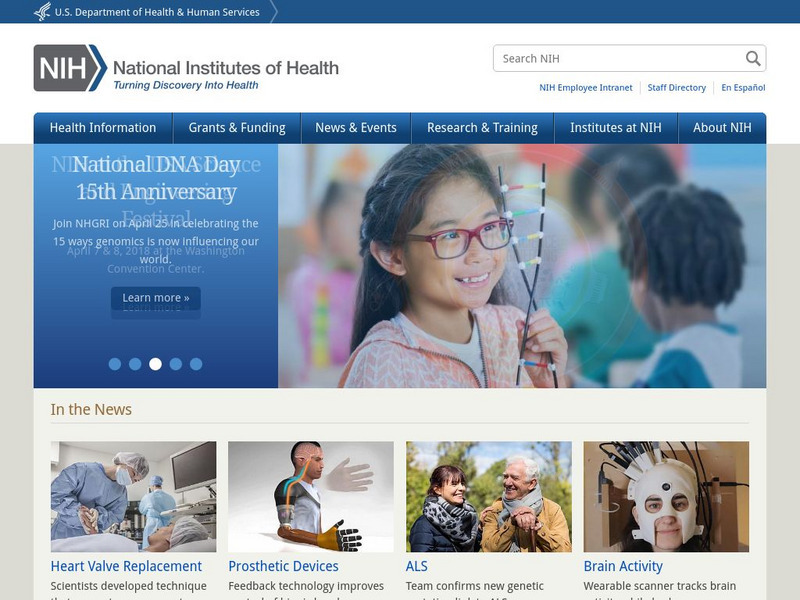Select the fifth slideshow dot
This screenshot has height=600, width=800.
196,364
